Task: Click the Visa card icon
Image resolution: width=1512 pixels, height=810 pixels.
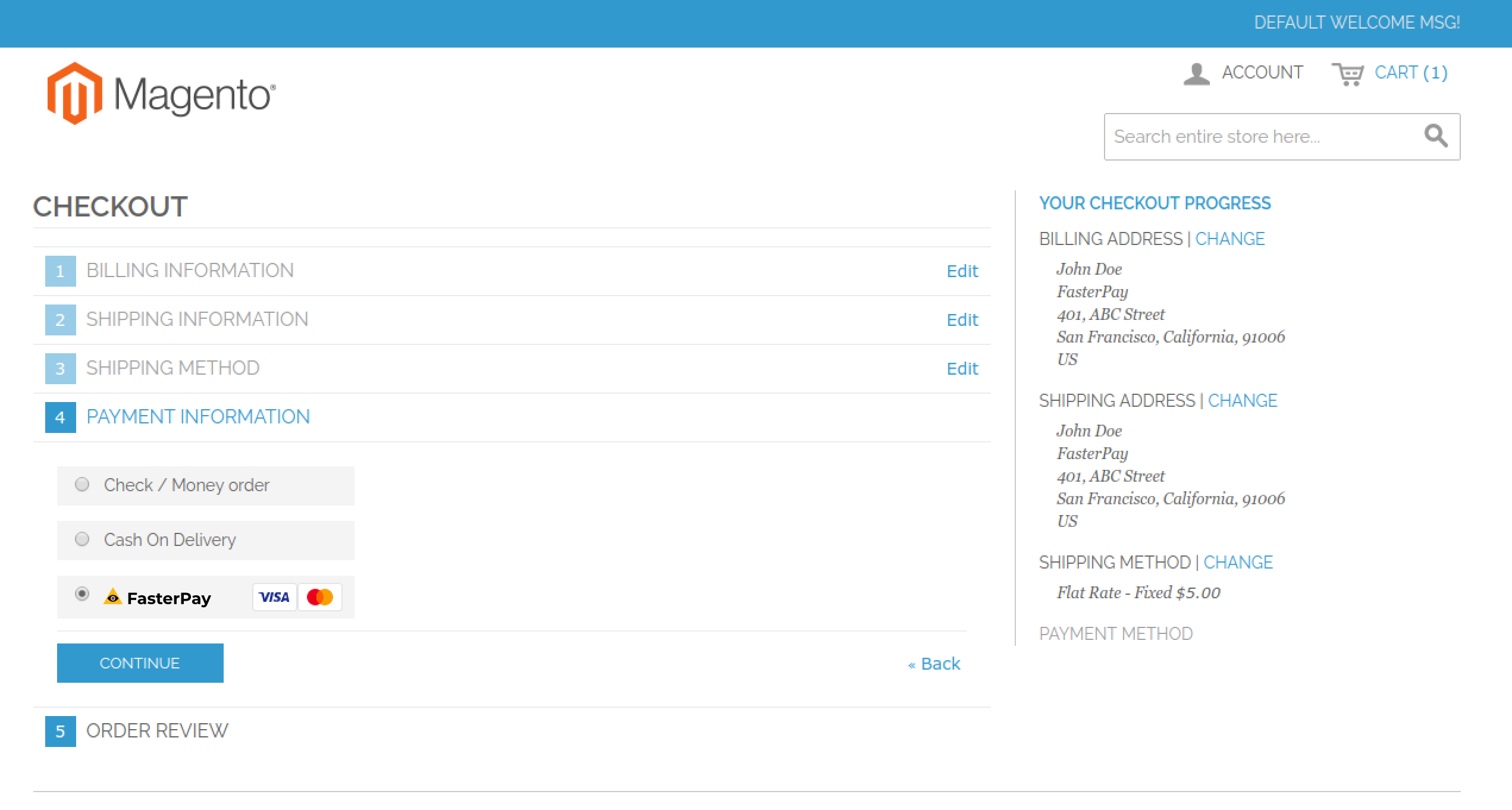Action: (274, 597)
